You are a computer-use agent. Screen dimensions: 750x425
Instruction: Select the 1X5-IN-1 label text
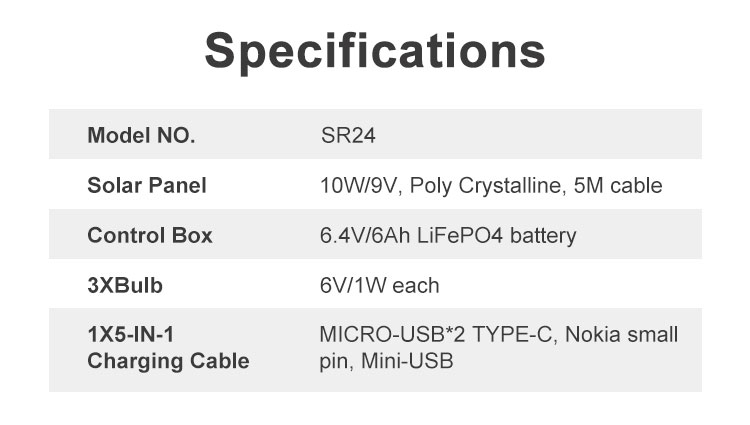coord(131,335)
